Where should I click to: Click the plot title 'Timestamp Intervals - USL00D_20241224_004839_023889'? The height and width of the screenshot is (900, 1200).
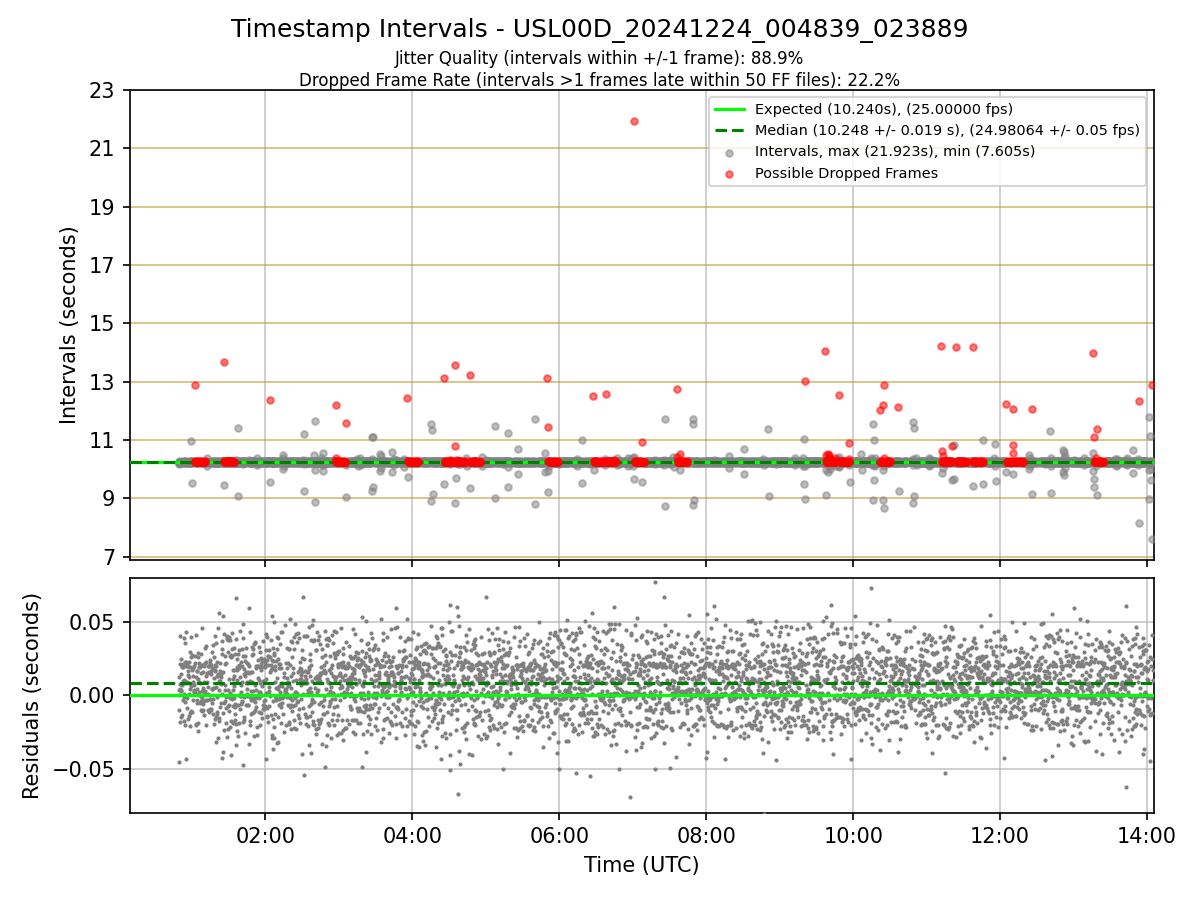(599, 29)
